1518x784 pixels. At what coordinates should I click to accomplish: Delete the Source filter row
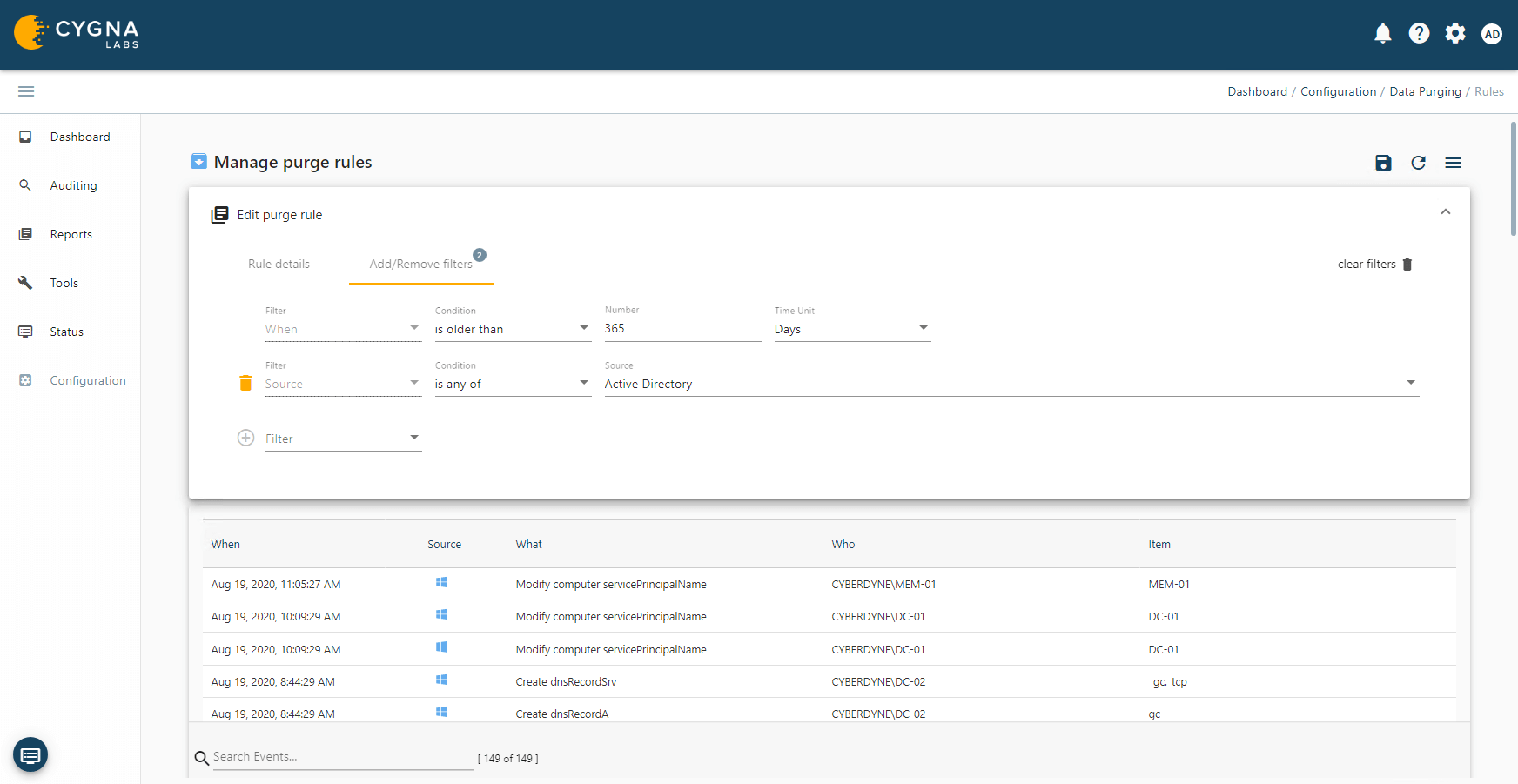245,384
